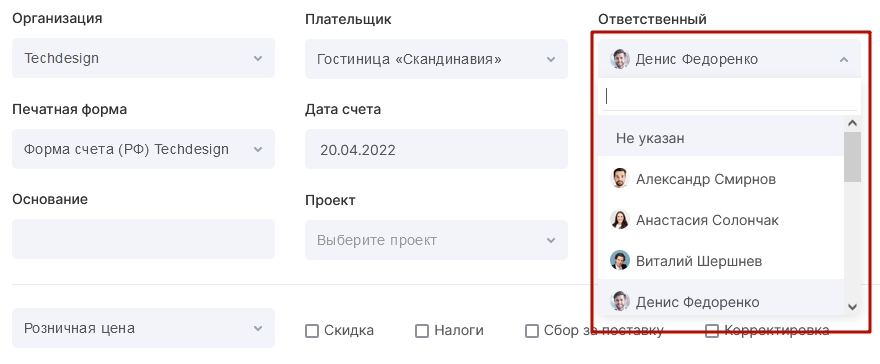The height and width of the screenshot is (364, 880).
Task: Click the dropdown list scrollbar thumb
Action: [852, 157]
